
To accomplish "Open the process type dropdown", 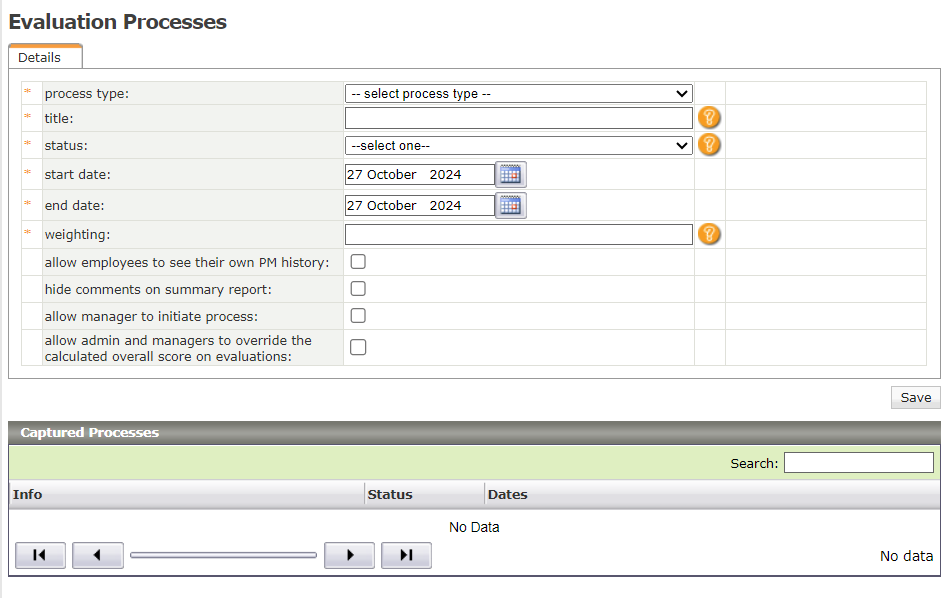I will pos(518,94).
